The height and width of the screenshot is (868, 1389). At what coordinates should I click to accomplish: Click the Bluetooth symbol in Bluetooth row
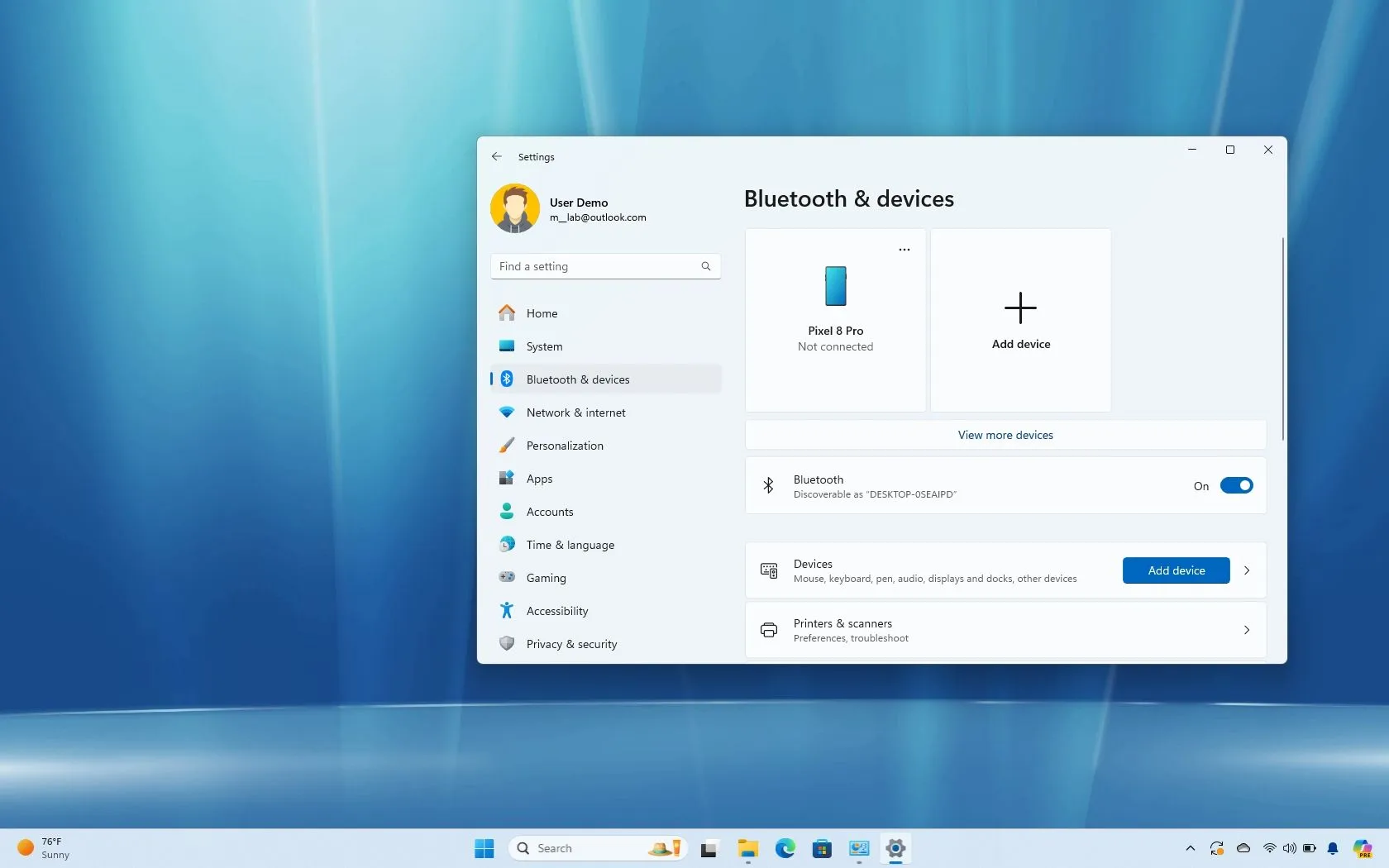point(768,485)
